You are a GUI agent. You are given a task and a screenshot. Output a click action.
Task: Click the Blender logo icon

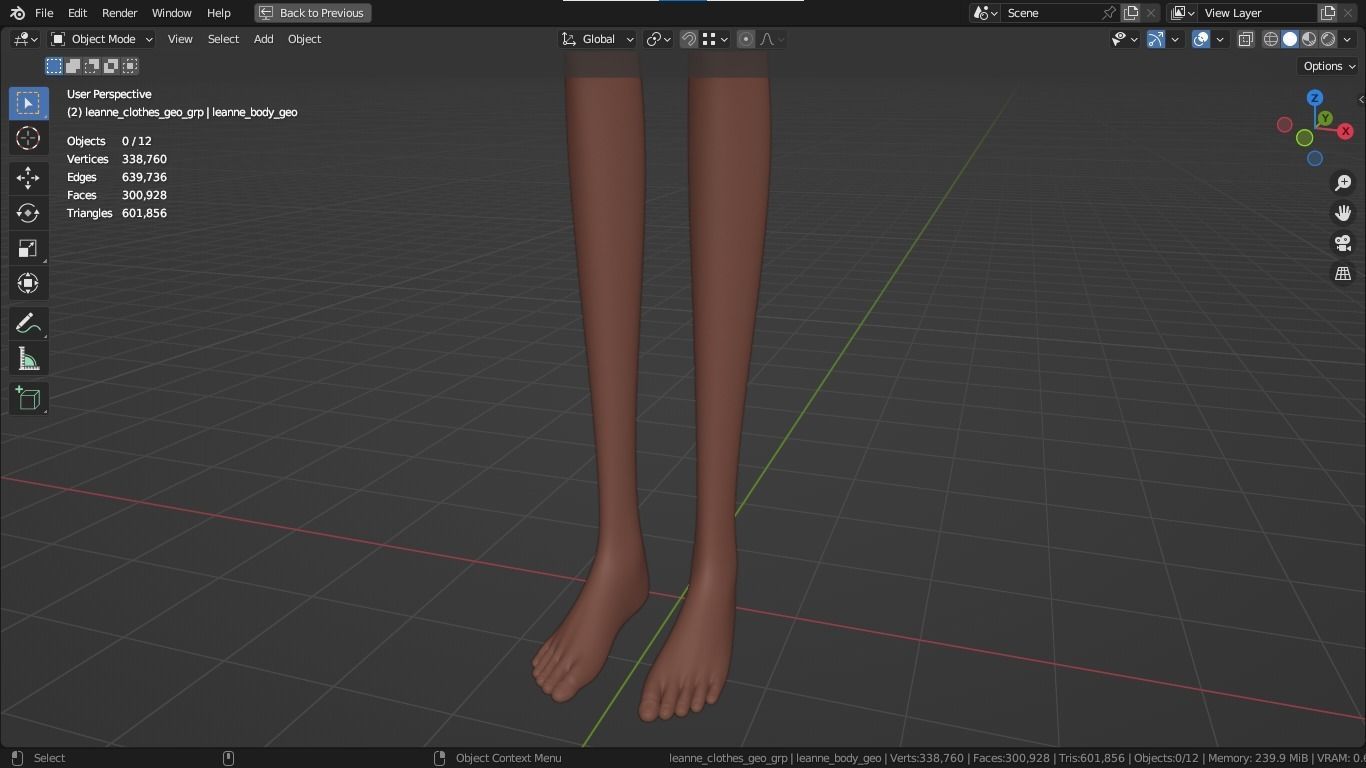coord(16,13)
